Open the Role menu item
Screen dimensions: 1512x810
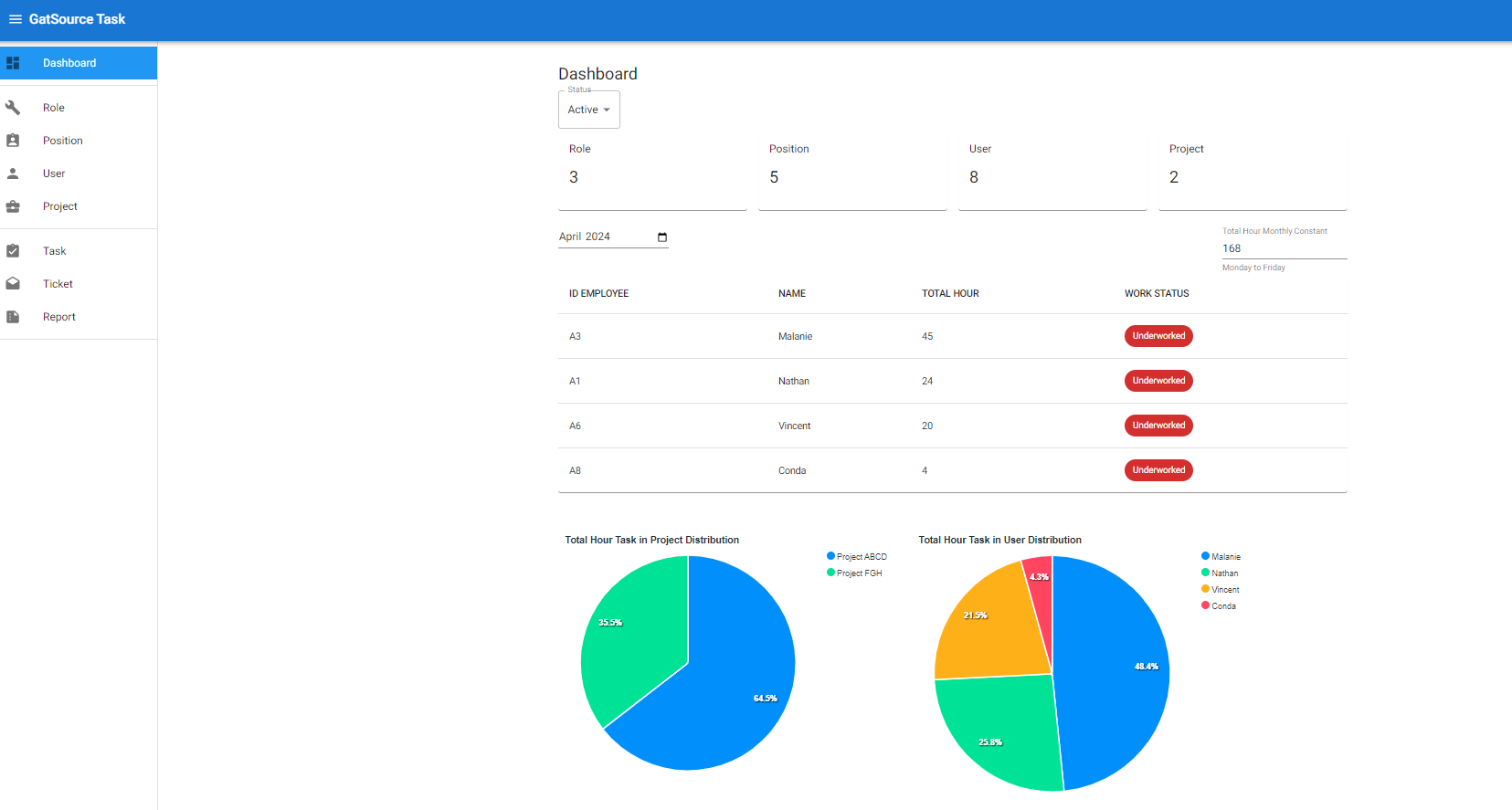(79, 108)
